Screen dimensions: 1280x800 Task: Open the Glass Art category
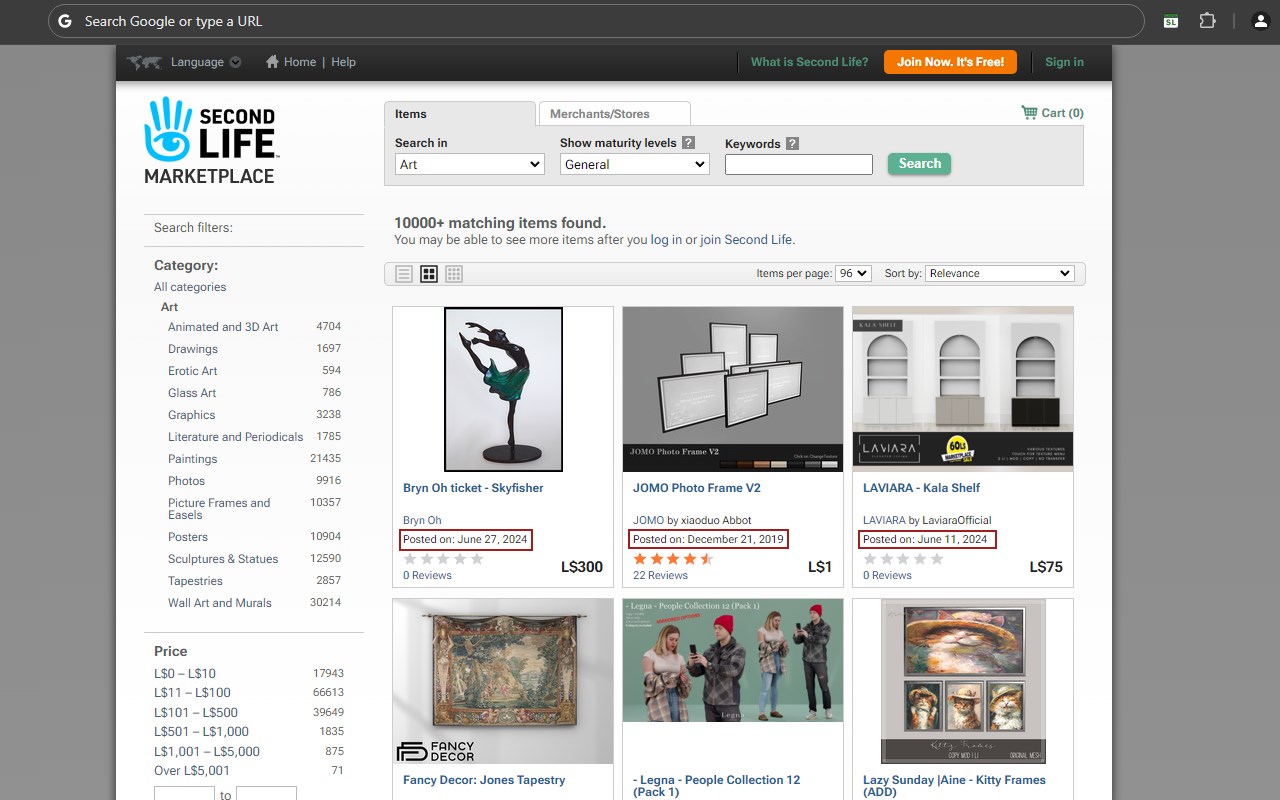coord(192,393)
